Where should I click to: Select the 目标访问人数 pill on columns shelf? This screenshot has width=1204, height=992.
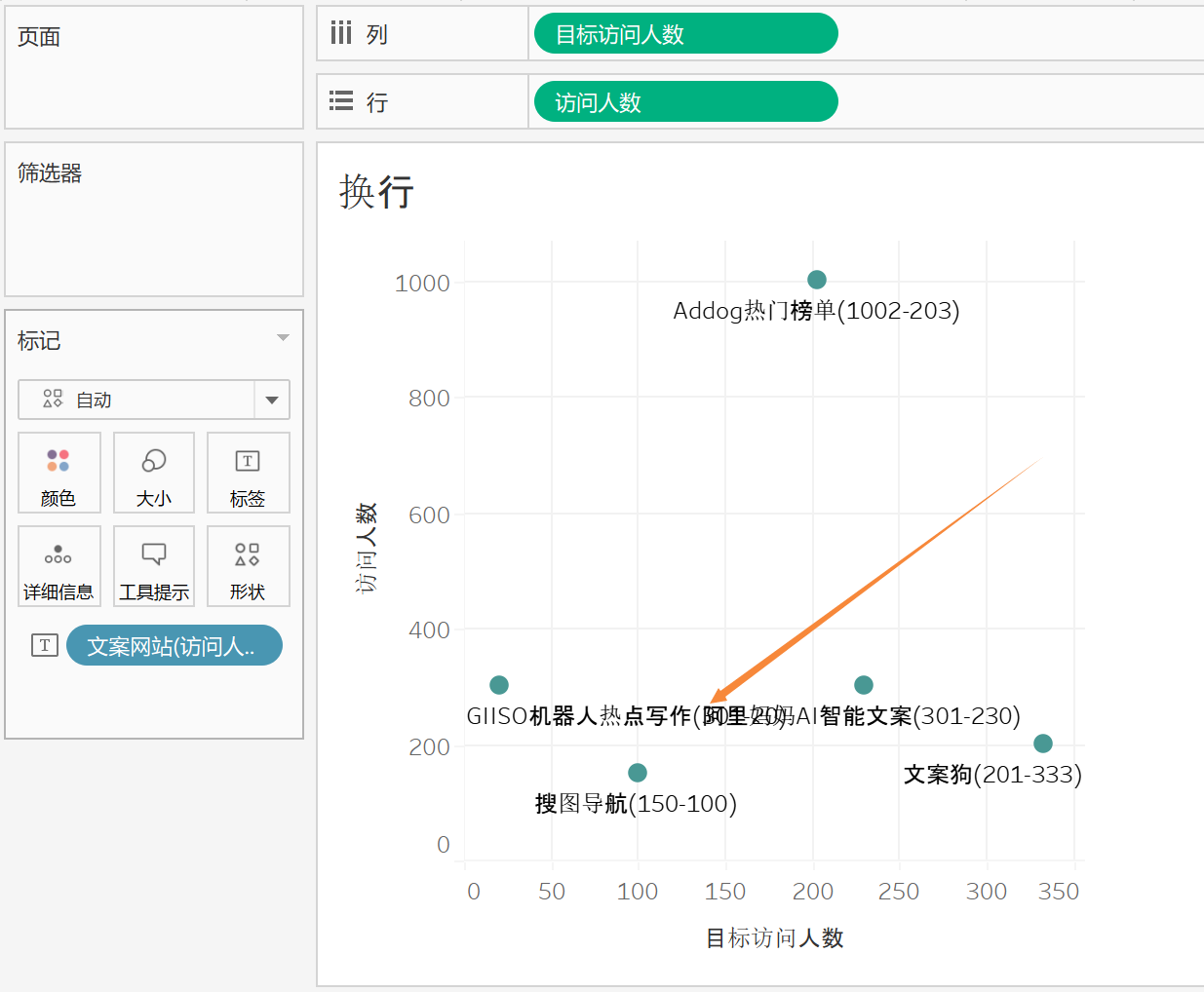[686, 34]
